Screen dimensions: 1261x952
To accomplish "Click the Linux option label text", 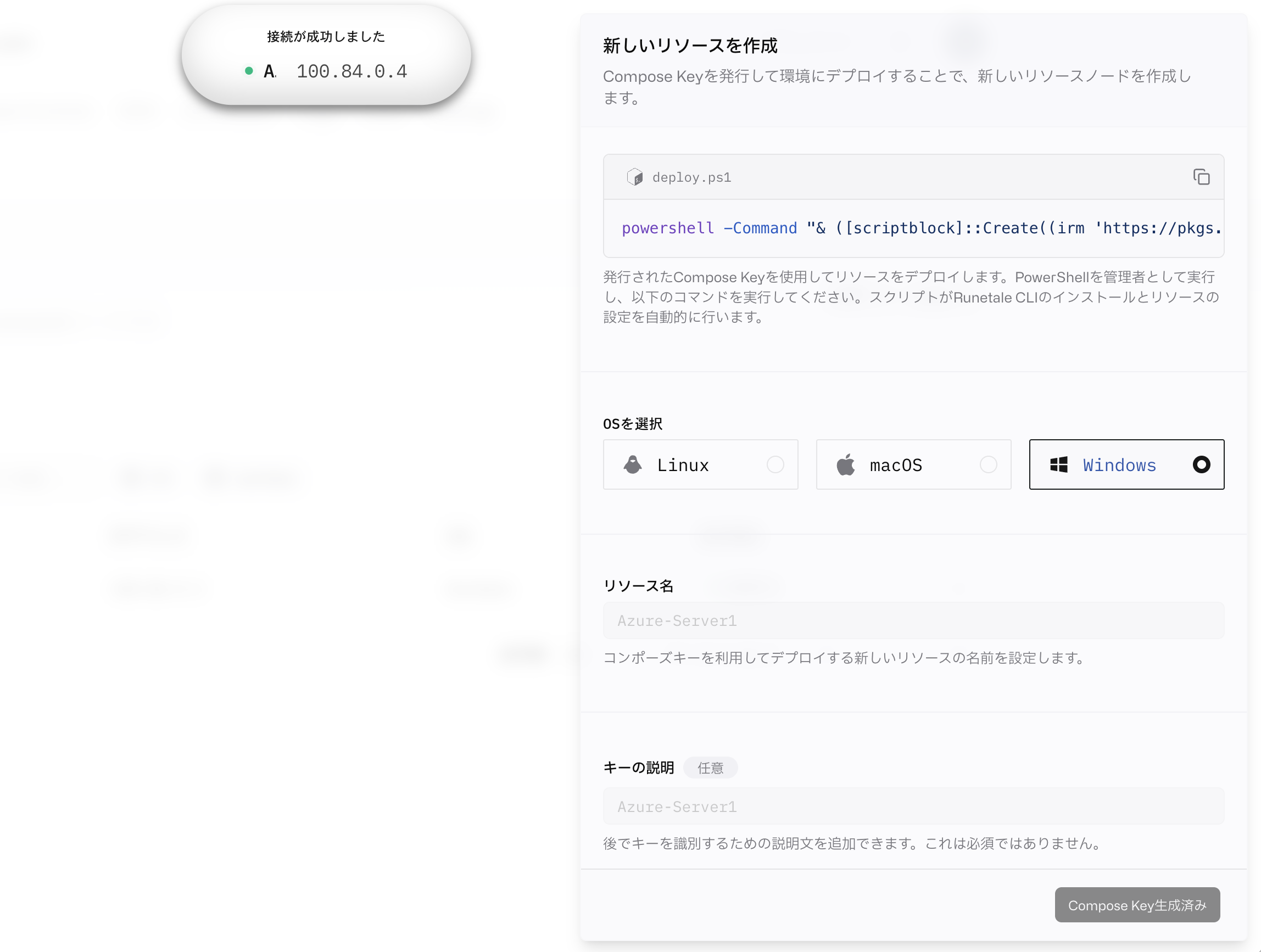I will coord(683,466).
